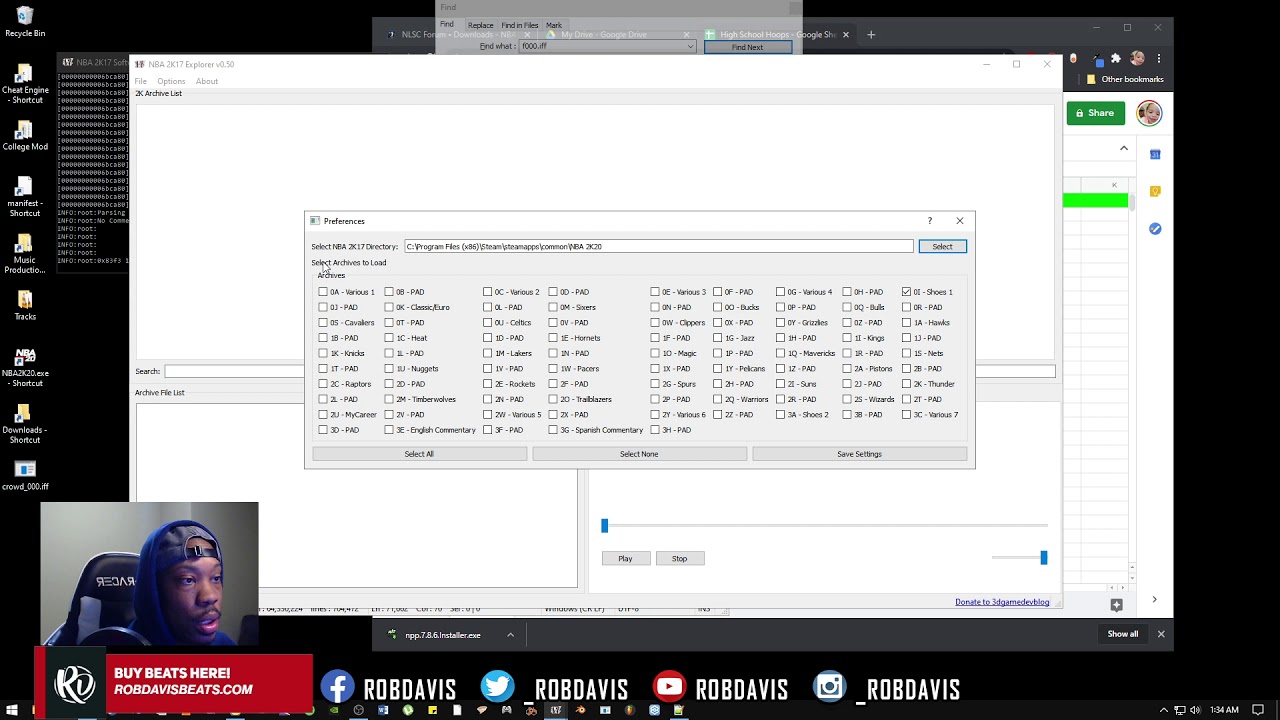Click Select All archives button
This screenshot has height=720, width=1280.
coord(419,454)
